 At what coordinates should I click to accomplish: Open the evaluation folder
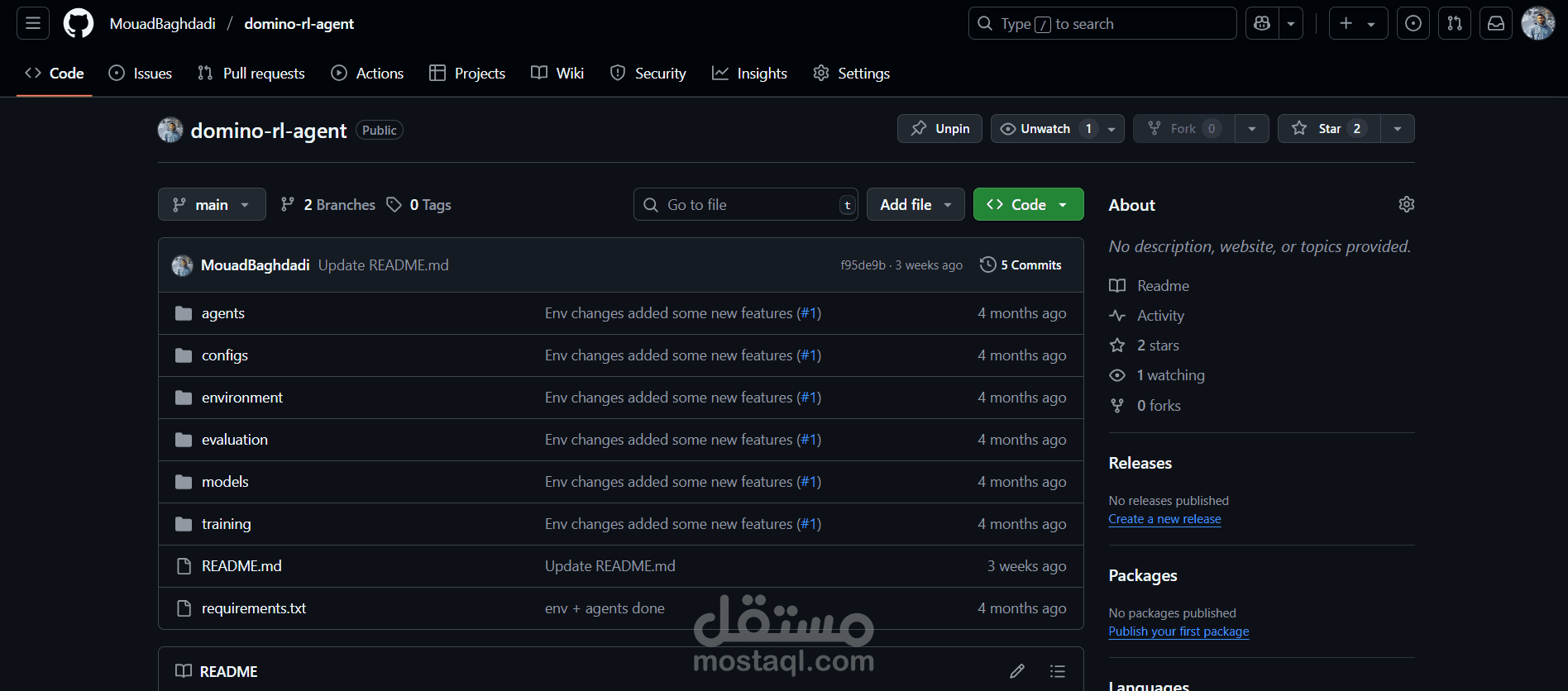click(235, 440)
